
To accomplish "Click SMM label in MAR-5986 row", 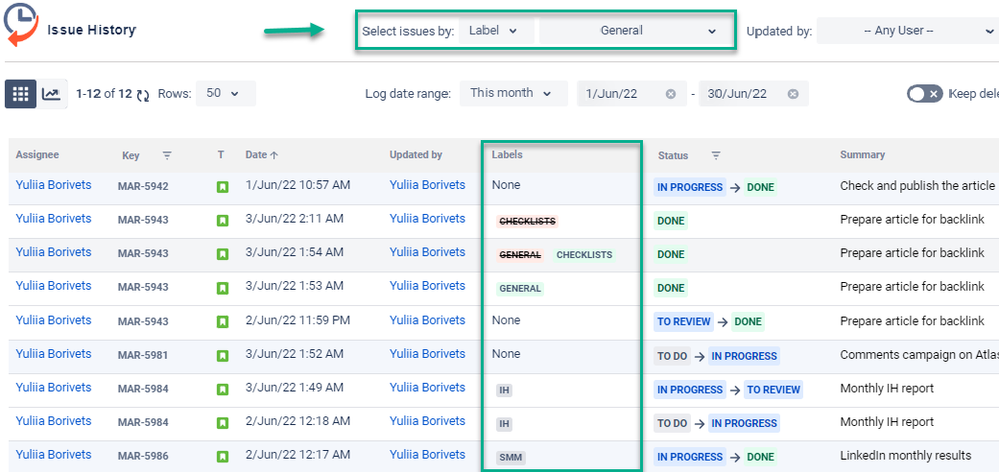I will (510, 457).
